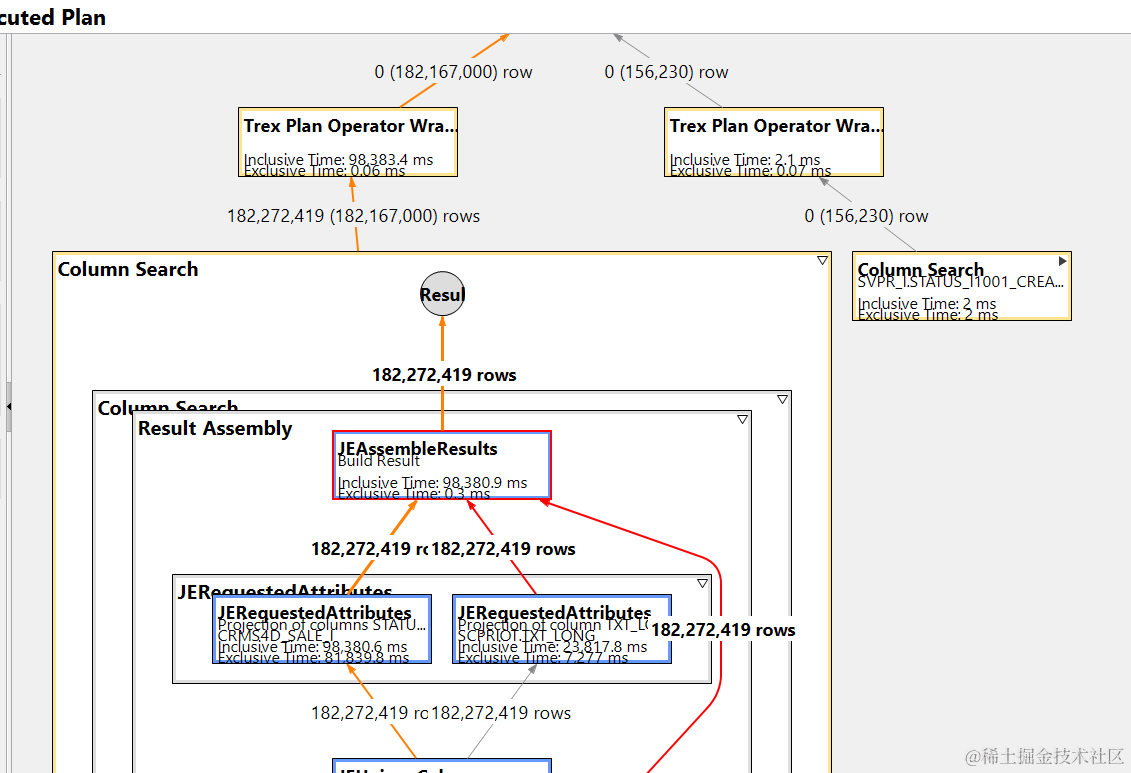Click the left panel collapse arrow handle
The width and height of the screenshot is (1131, 773).
click(x=9, y=407)
